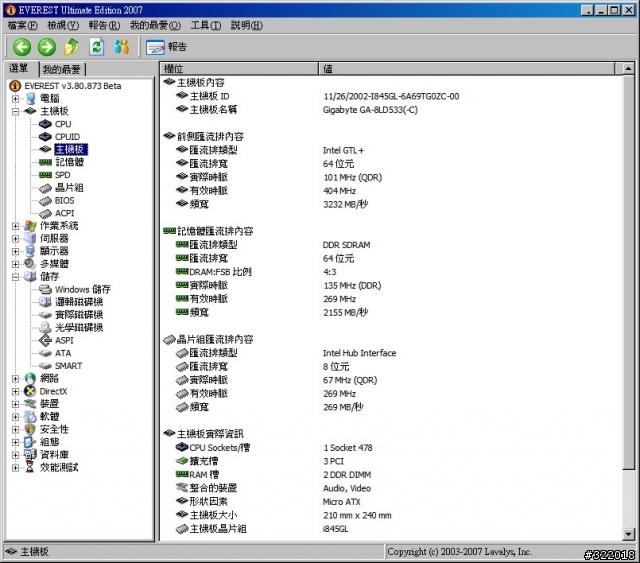Select the 實際磁碟機 tree item
The height and width of the screenshot is (563, 640).
tap(79, 315)
